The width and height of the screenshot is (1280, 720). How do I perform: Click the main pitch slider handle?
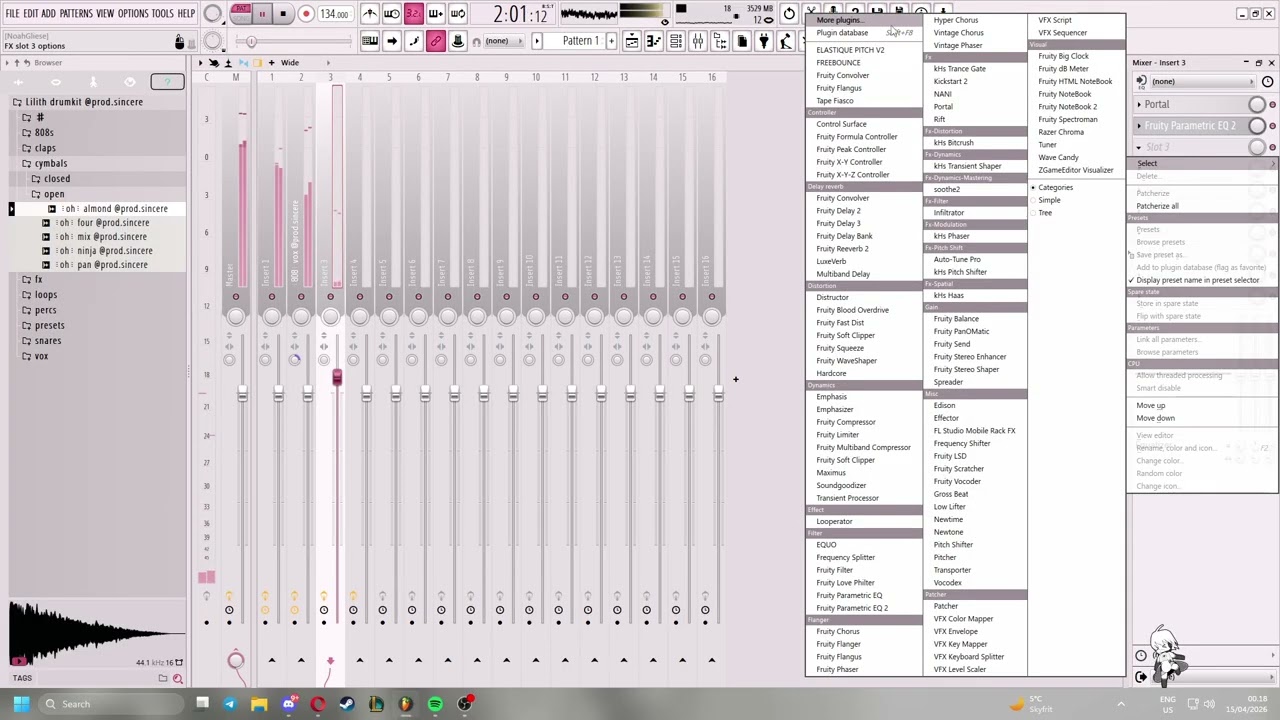[x=251, y=41]
